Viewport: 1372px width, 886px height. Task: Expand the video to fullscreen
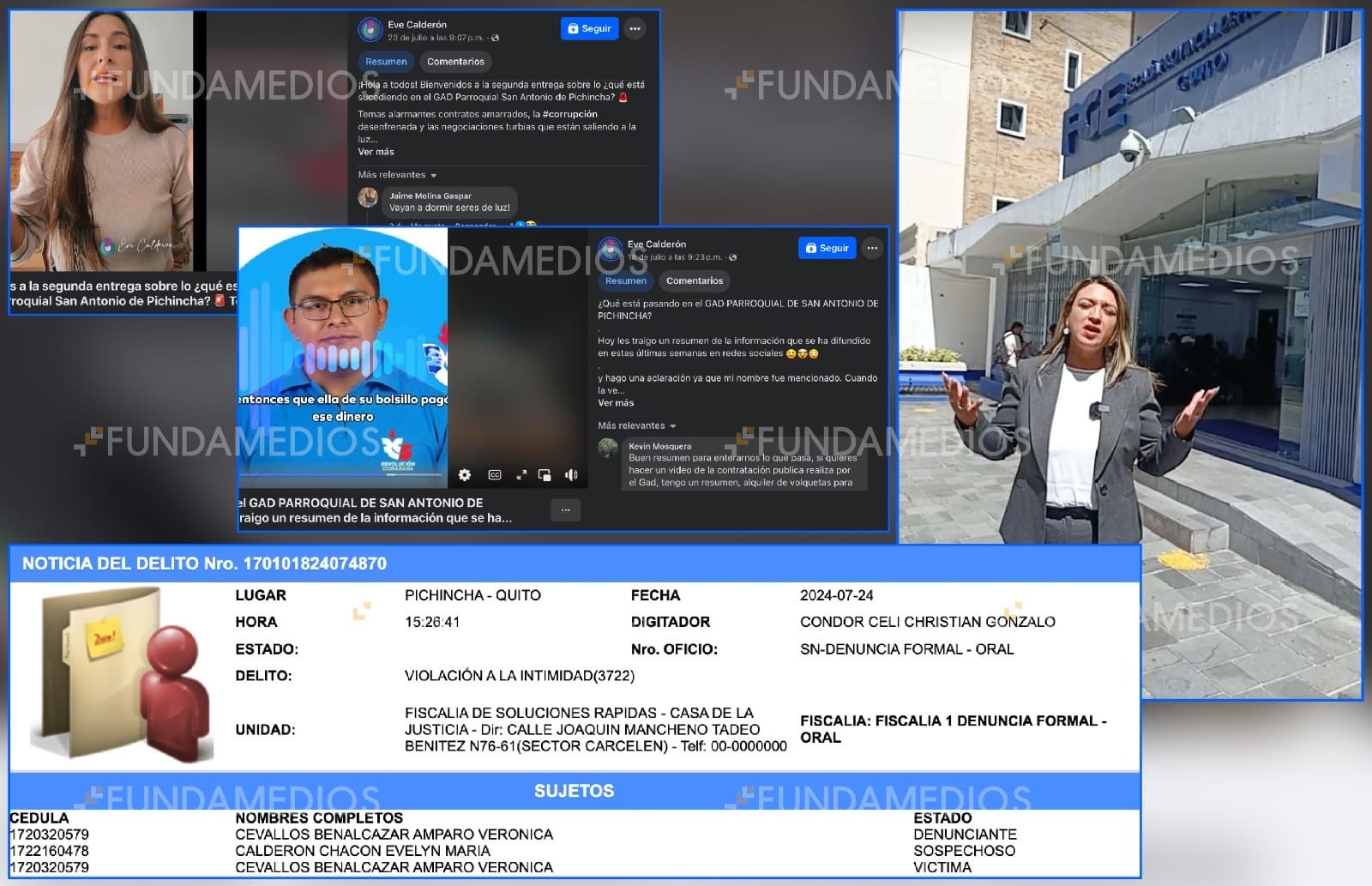(x=521, y=474)
